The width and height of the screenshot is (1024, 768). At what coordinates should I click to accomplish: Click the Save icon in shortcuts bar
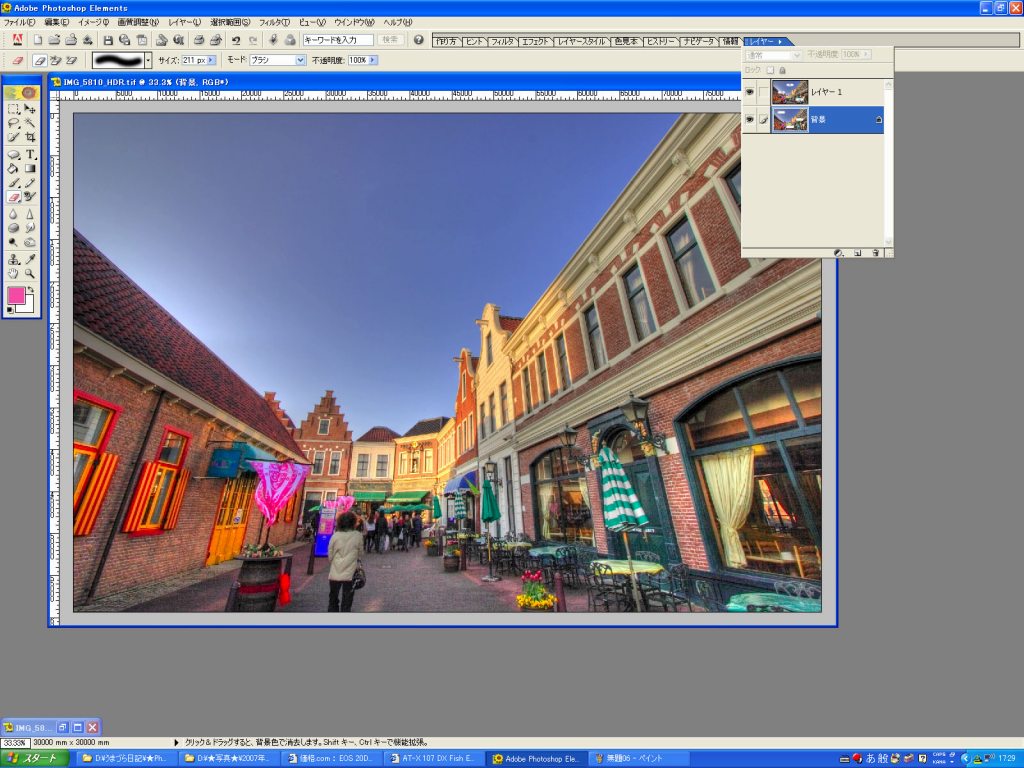pos(108,40)
